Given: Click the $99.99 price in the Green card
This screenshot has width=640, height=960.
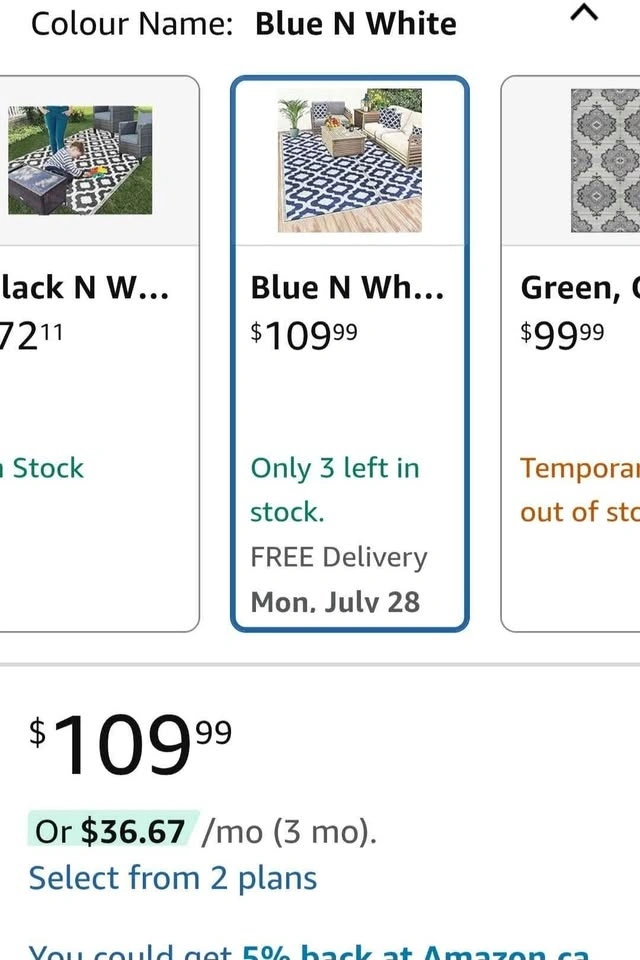Looking at the screenshot, I should (562, 333).
